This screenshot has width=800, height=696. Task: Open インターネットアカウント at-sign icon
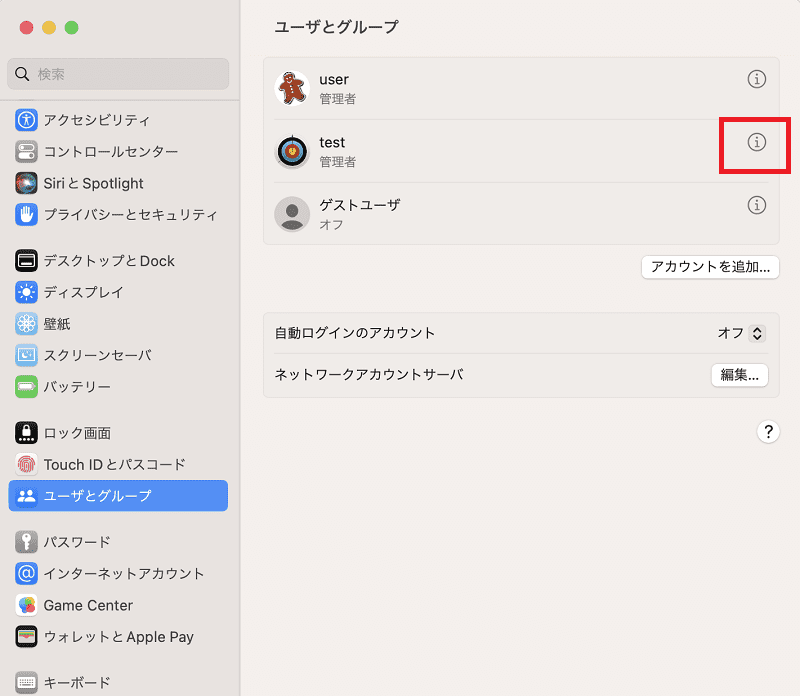26,574
